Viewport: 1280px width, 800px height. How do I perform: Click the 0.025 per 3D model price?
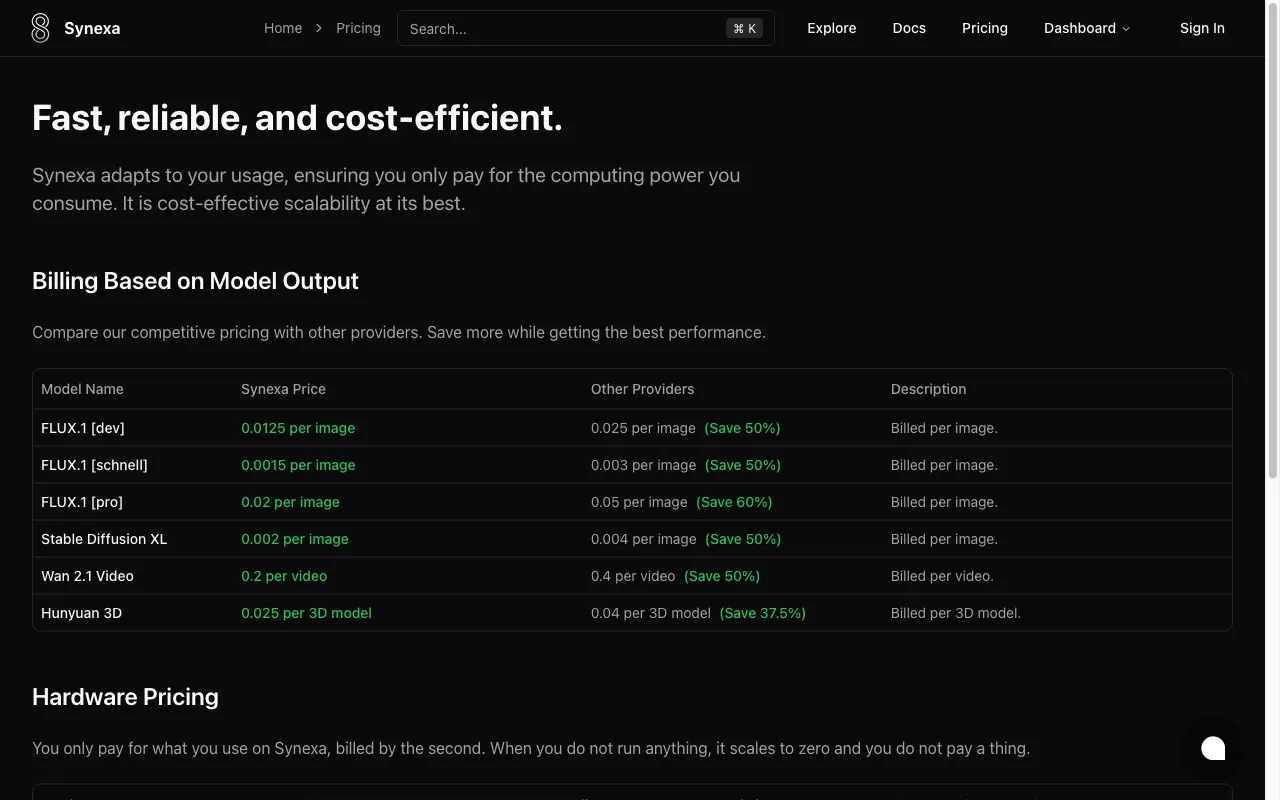306,613
